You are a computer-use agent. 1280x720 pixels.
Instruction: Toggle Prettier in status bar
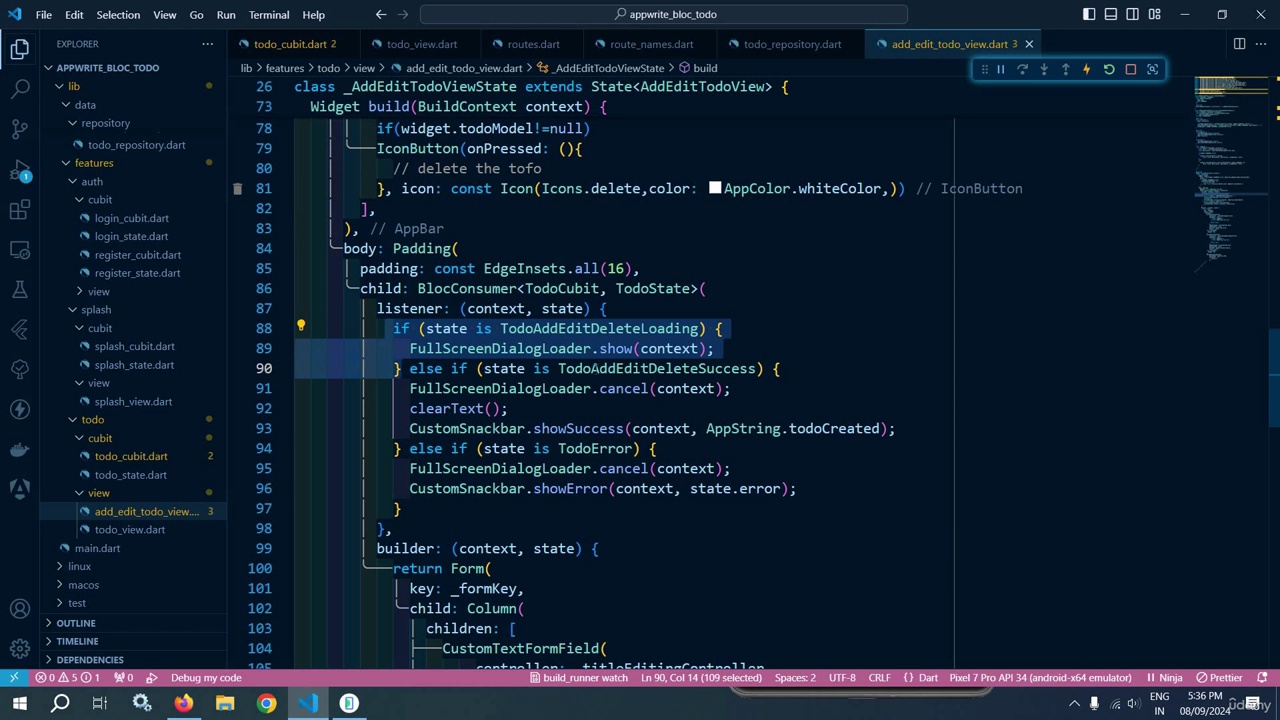click(x=1219, y=678)
